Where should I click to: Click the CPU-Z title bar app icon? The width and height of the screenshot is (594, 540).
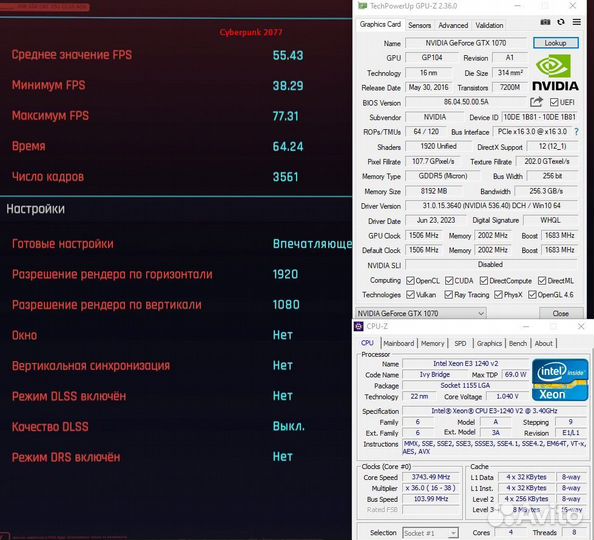pos(359,326)
